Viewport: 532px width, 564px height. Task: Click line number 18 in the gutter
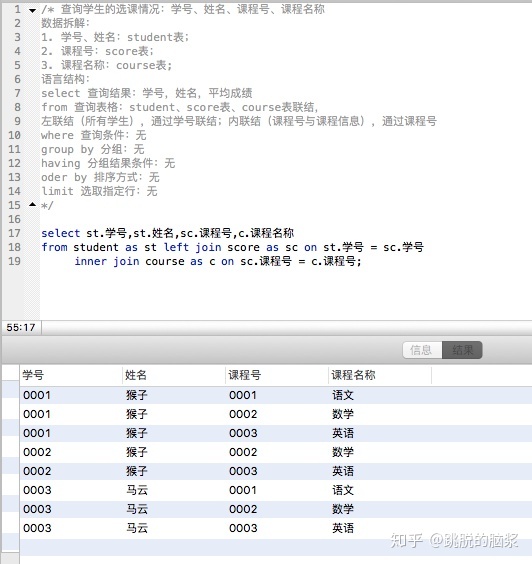pos(14,247)
